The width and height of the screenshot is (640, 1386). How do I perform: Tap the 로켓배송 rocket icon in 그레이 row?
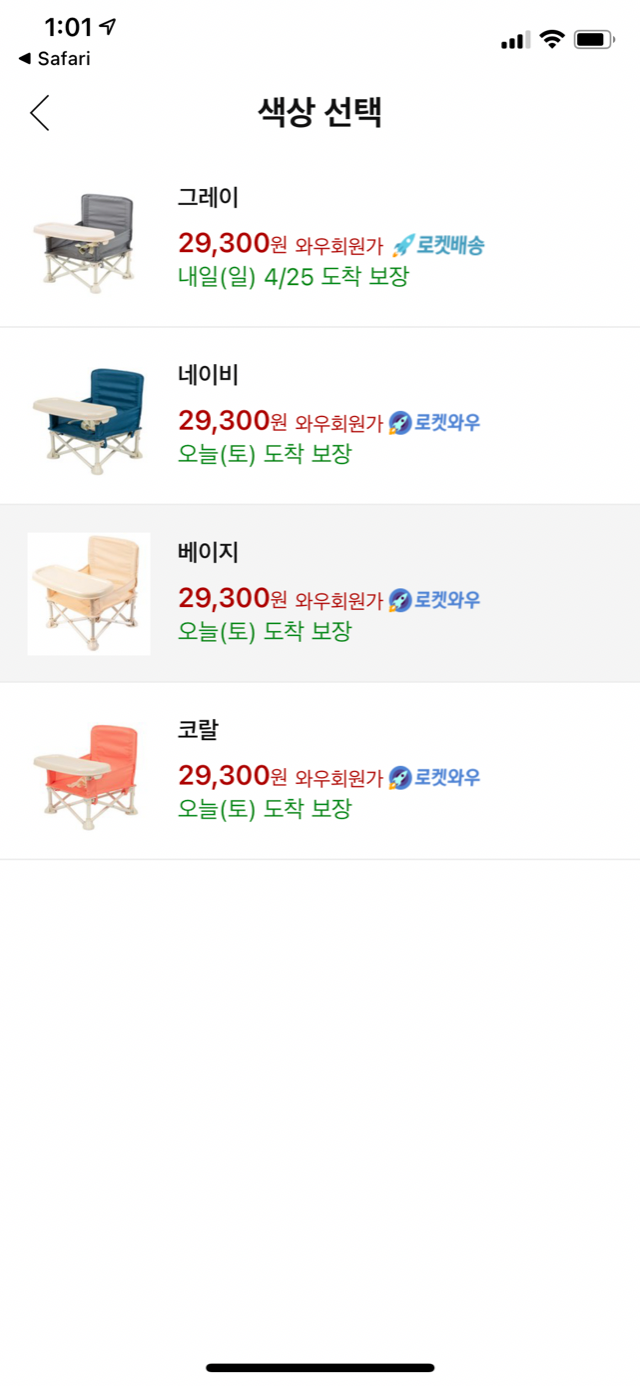click(x=402, y=245)
